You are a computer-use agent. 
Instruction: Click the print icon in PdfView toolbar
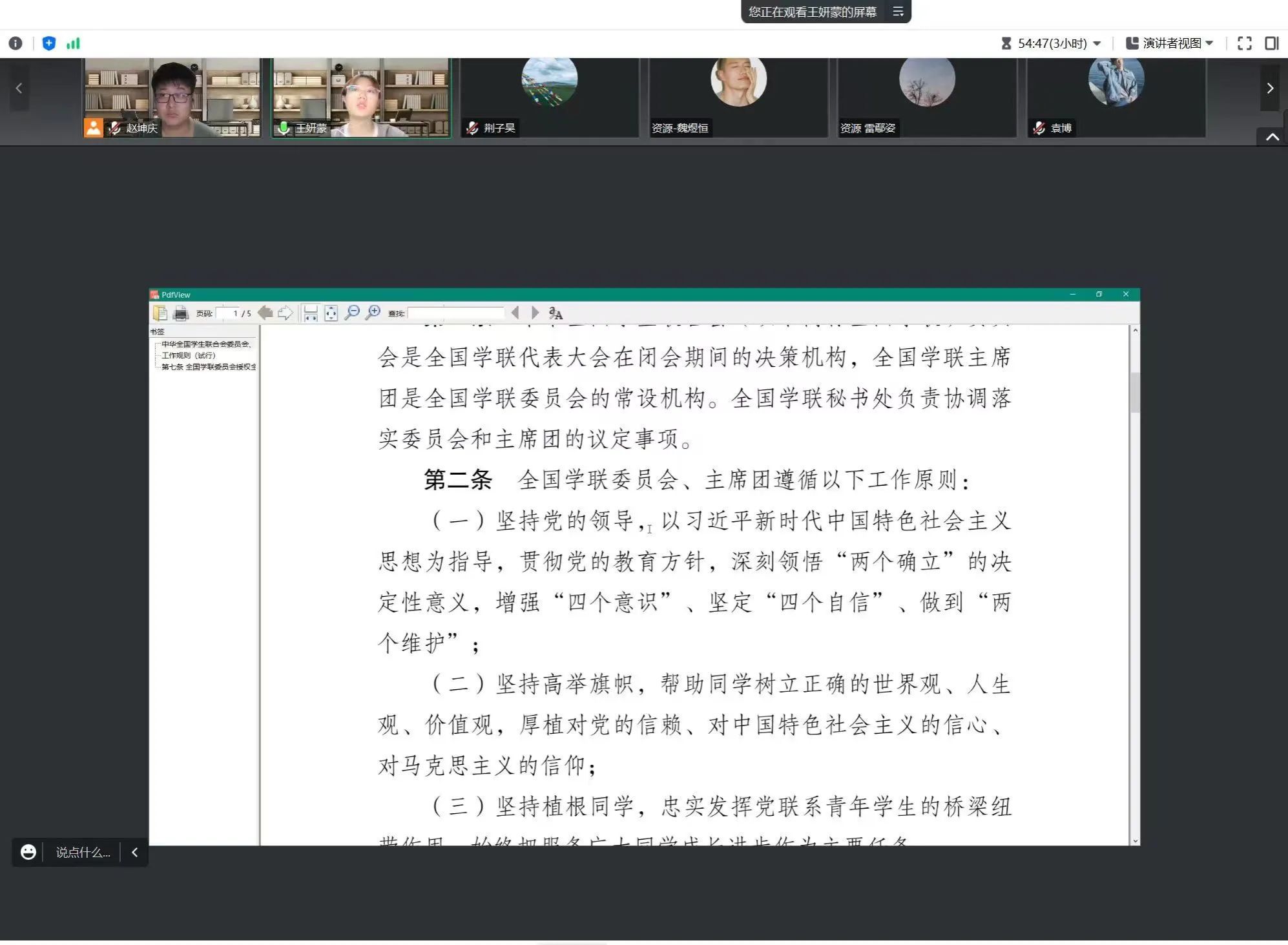point(181,313)
